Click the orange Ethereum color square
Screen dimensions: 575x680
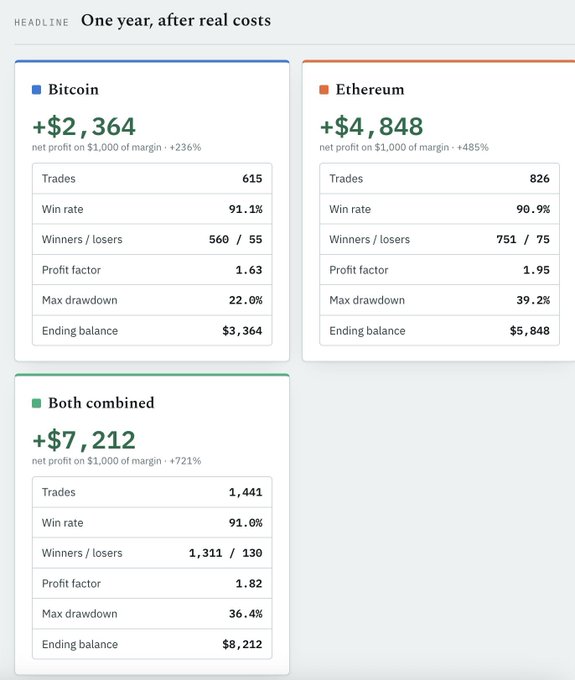click(324, 90)
